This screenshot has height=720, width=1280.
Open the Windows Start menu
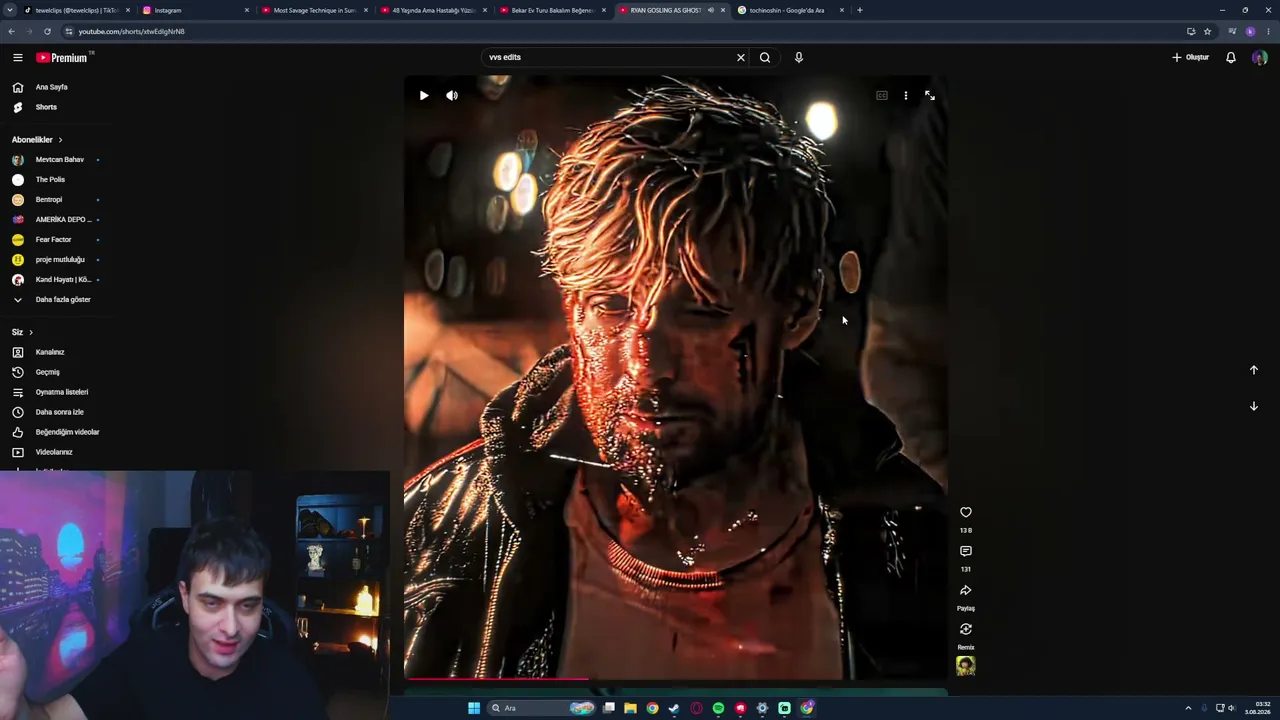click(x=474, y=708)
